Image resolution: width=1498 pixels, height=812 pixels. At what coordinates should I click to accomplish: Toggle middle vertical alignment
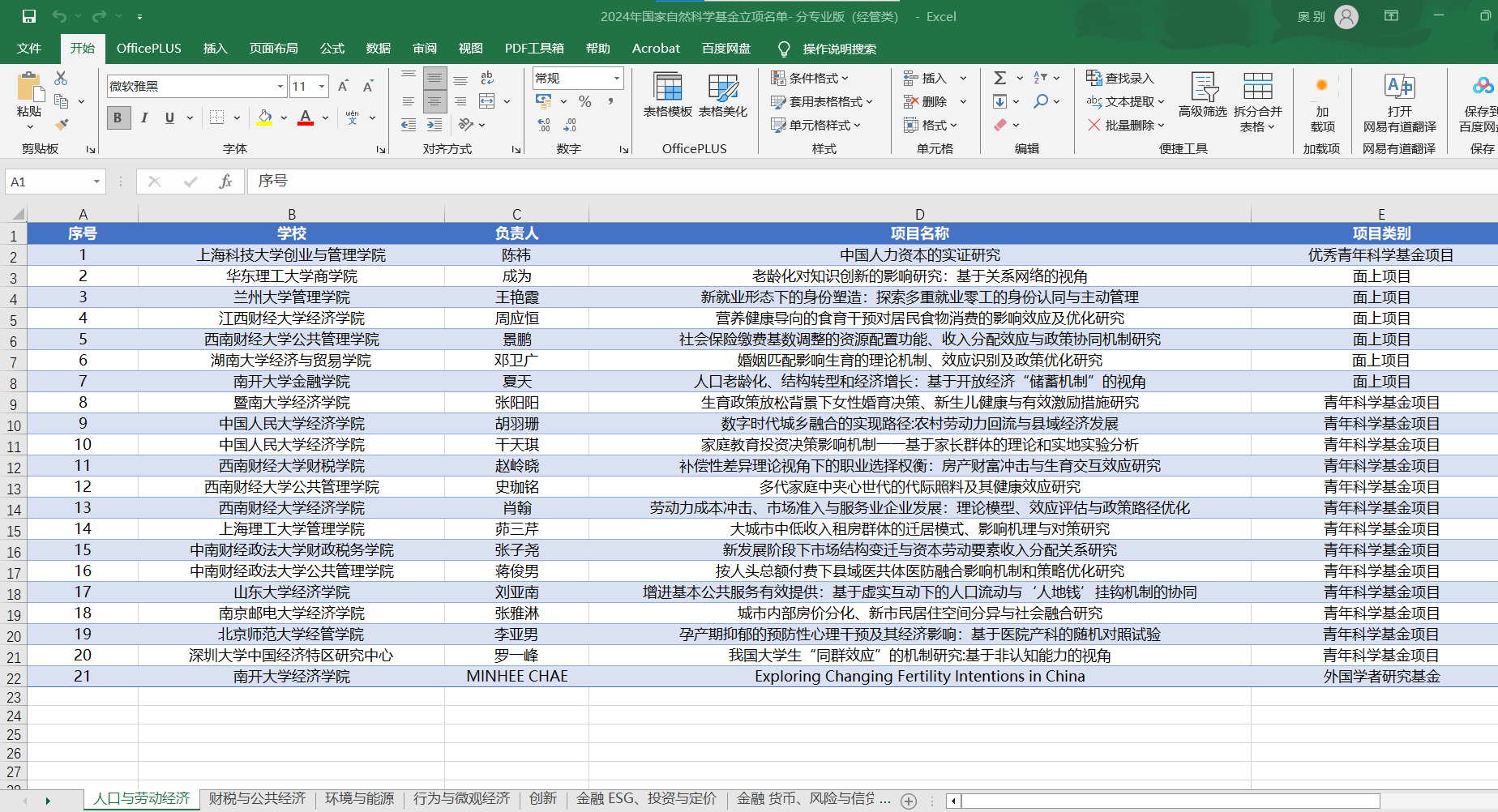[x=435, y=78]
